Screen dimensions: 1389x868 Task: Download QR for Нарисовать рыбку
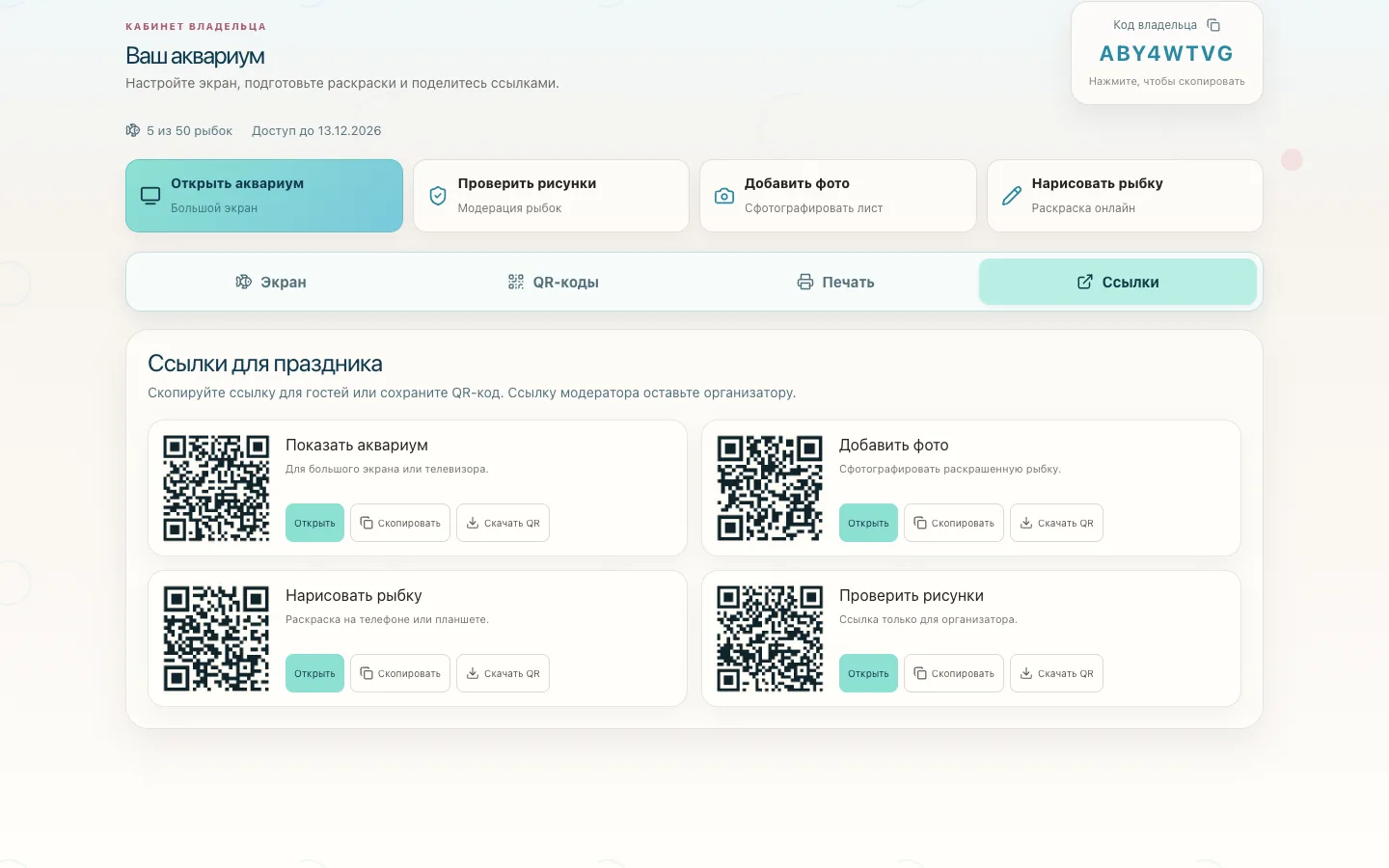(503, 673)
